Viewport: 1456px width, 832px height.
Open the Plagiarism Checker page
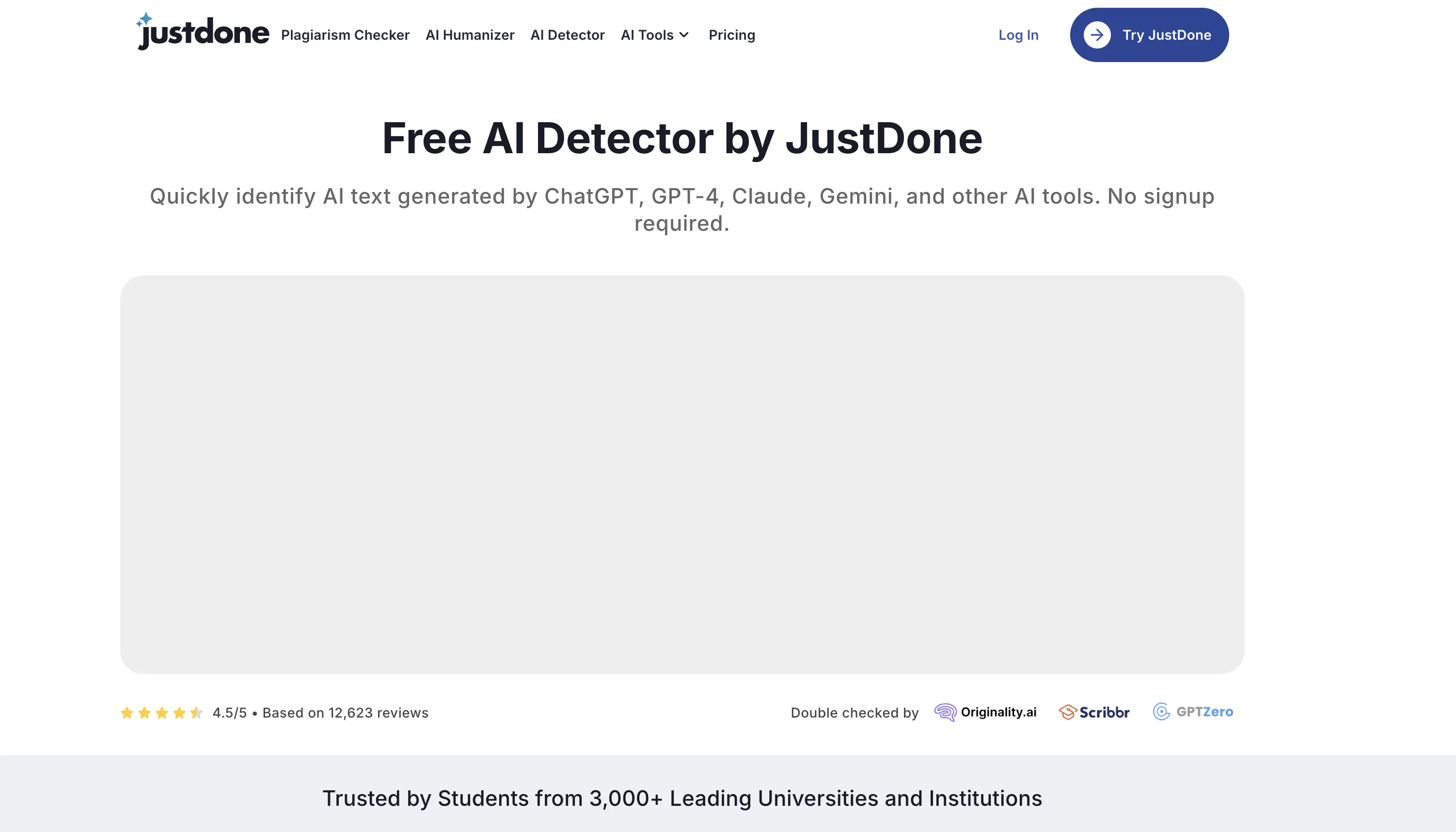[x=345, y=35]
